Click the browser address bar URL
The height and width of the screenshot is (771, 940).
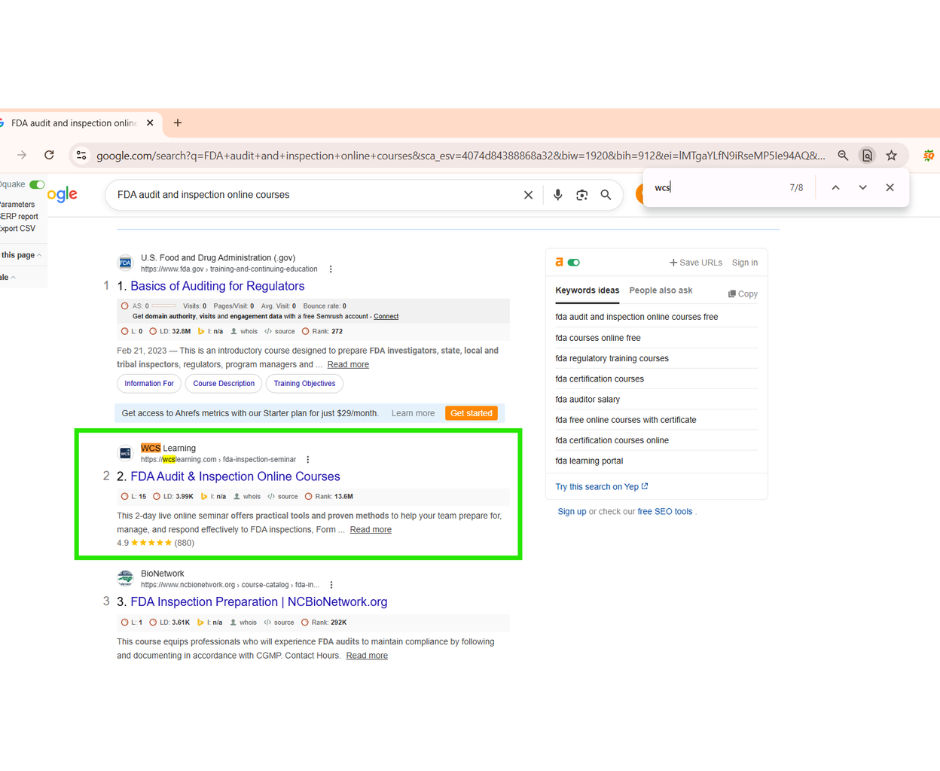pos(460,156)
